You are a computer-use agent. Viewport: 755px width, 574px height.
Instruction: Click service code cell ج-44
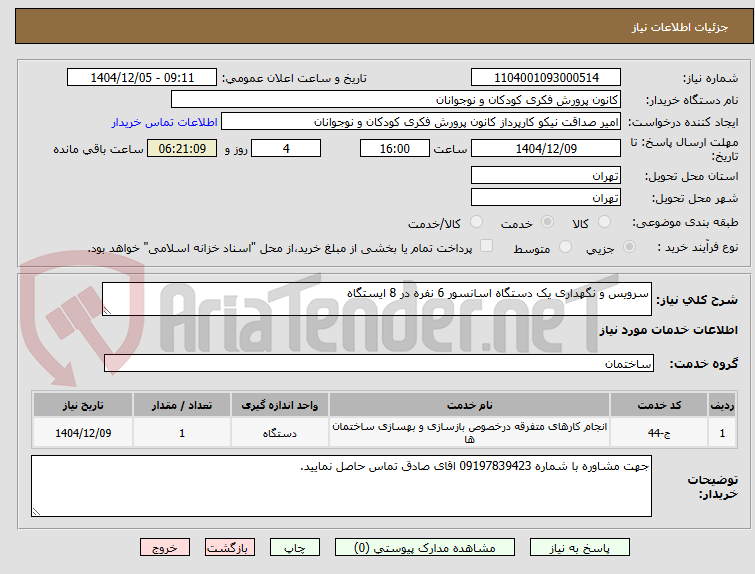659,433
